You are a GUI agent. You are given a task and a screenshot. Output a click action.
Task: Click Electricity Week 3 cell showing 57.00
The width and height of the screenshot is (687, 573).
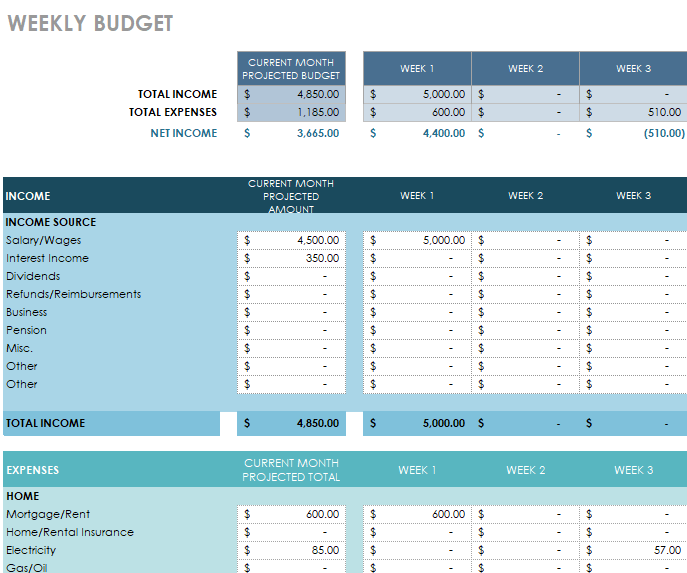(x=634, y=550)
